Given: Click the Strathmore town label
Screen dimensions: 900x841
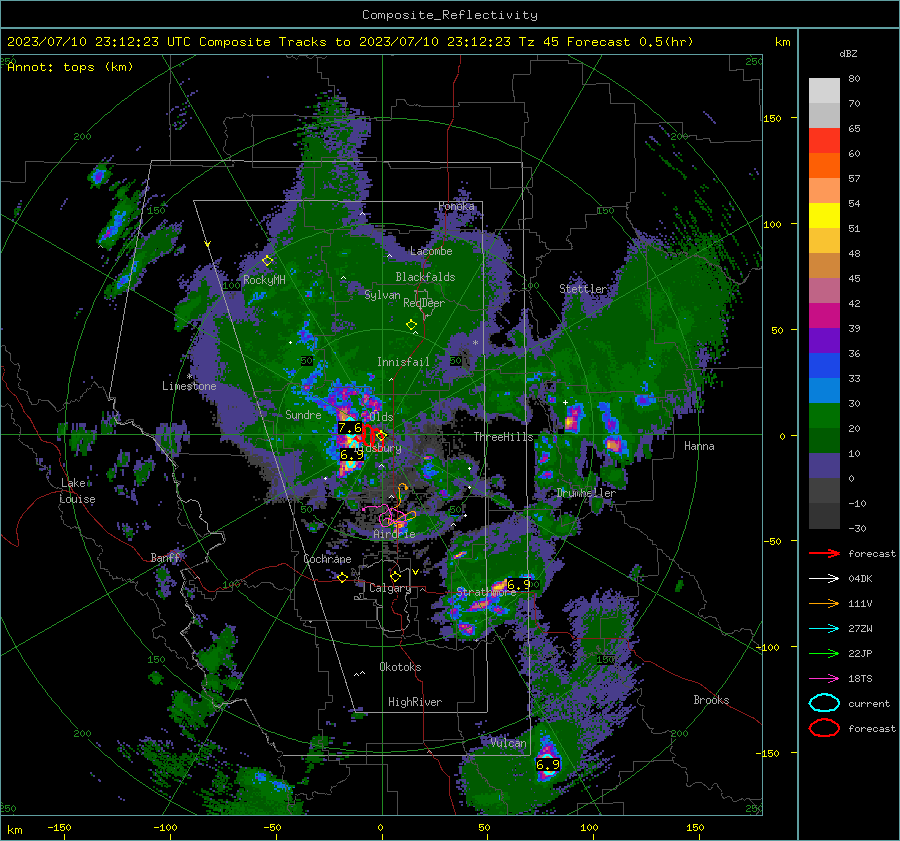Looking at the screenshot, I should click(x=486, y=592).
